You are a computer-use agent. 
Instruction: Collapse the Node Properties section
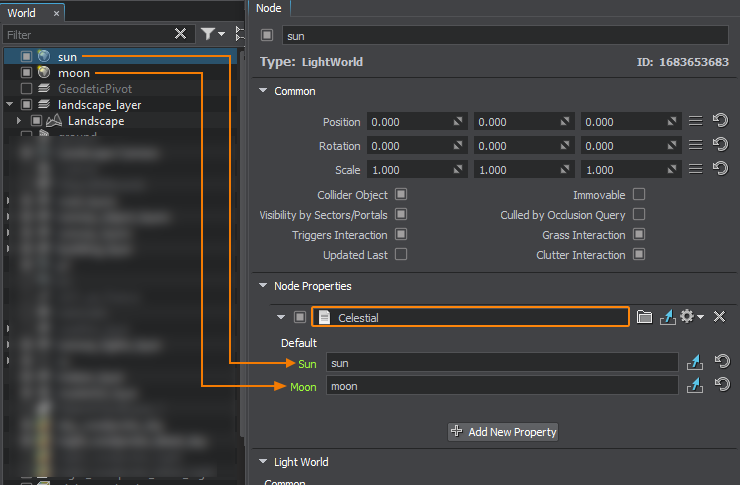pyautogui.click(x=264, y=286)
